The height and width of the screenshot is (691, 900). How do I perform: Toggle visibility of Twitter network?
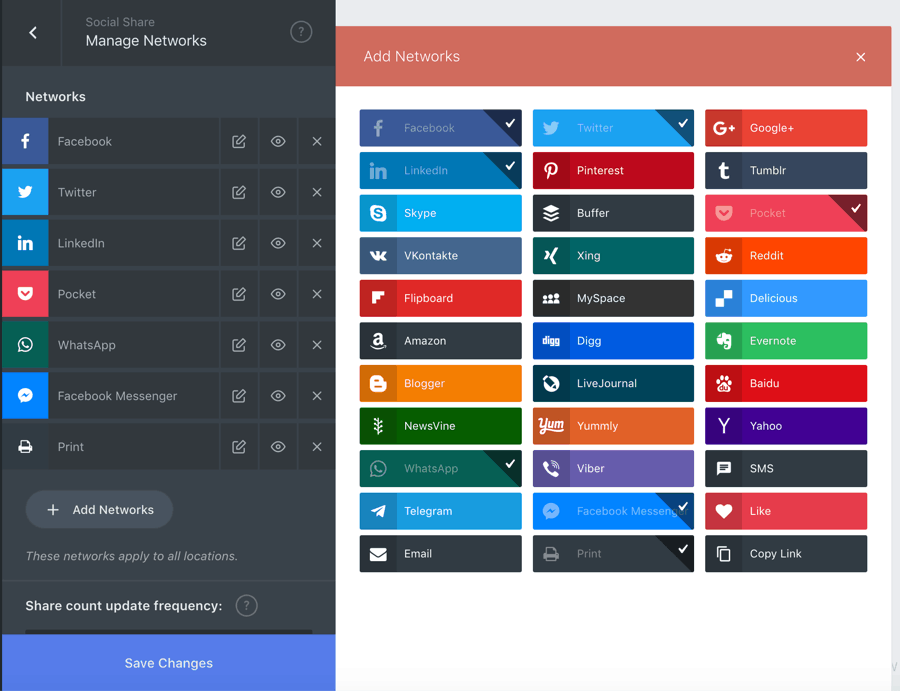(278, 192)
